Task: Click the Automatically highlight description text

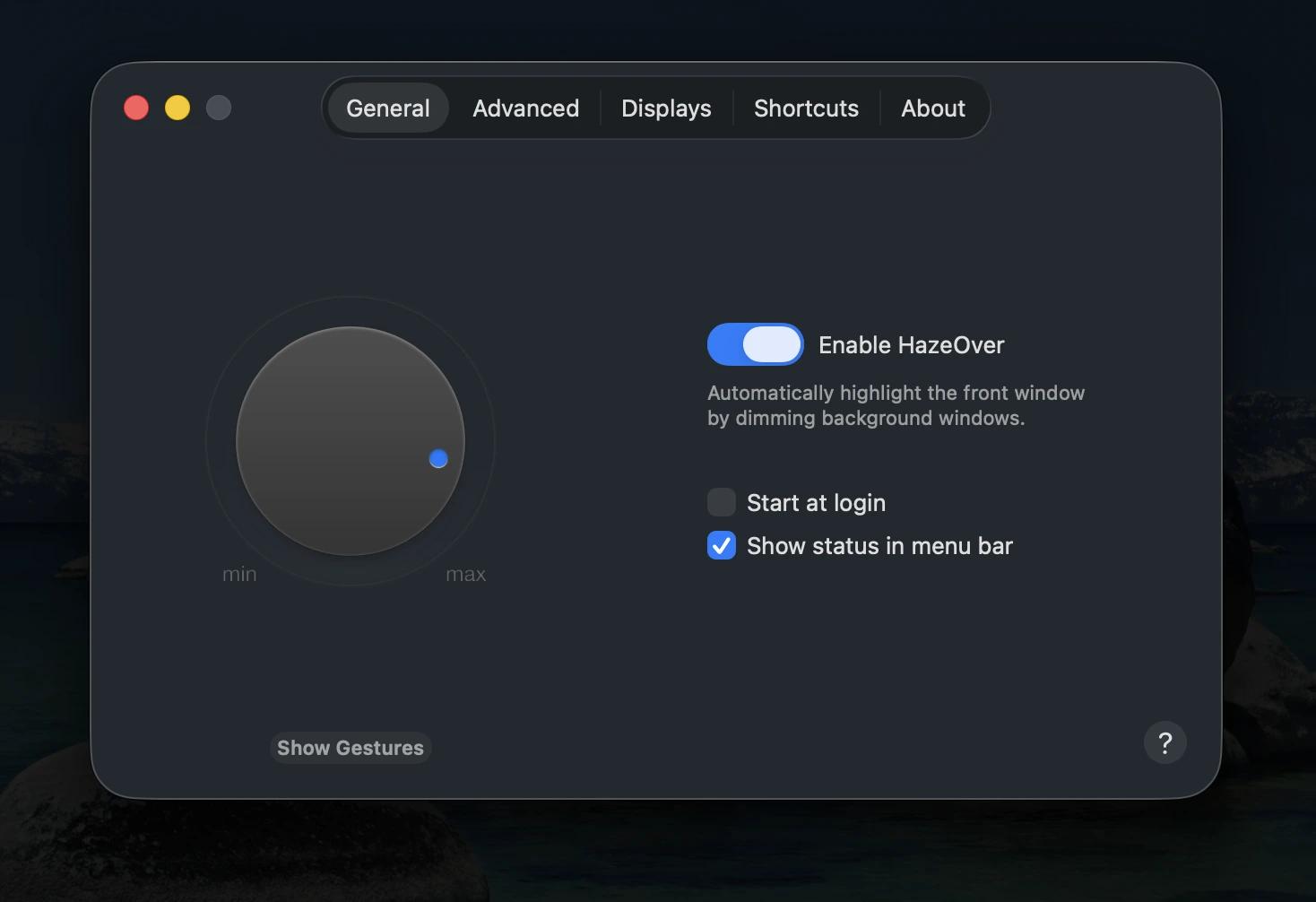Action: point(896,405)
